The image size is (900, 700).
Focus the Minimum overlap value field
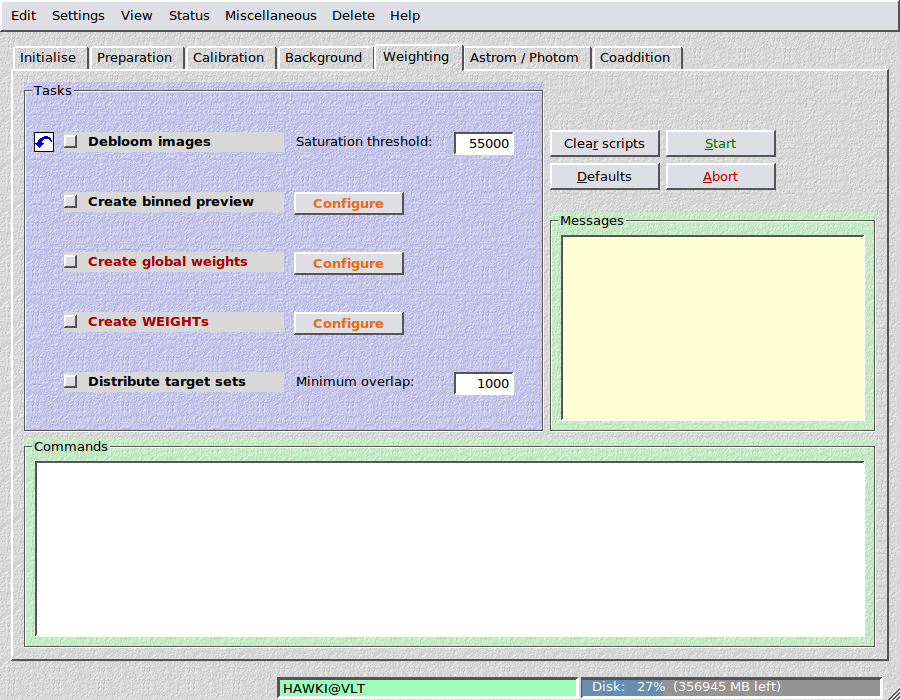tap(484, 383)
